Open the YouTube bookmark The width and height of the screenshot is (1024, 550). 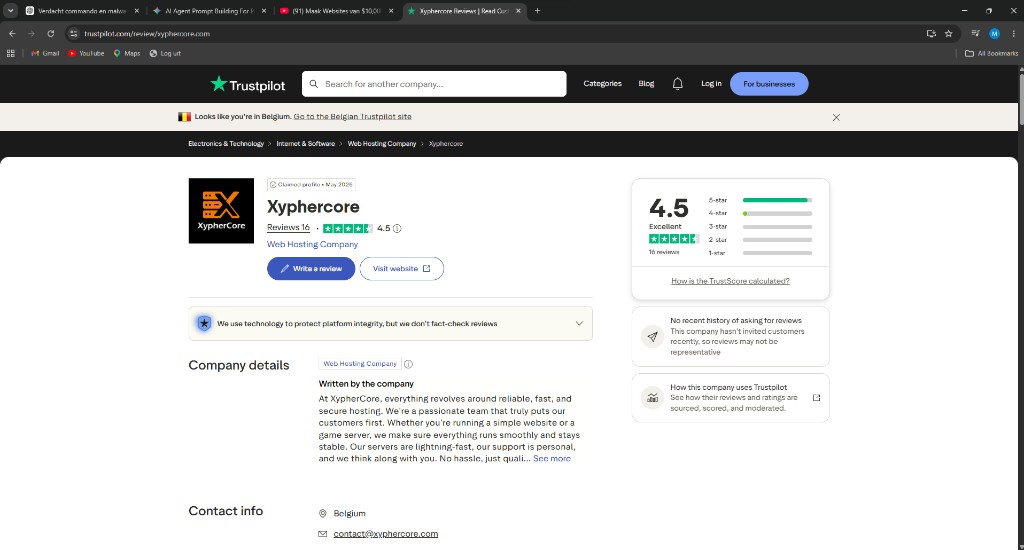pyautogui.click(x=86, y=54)
